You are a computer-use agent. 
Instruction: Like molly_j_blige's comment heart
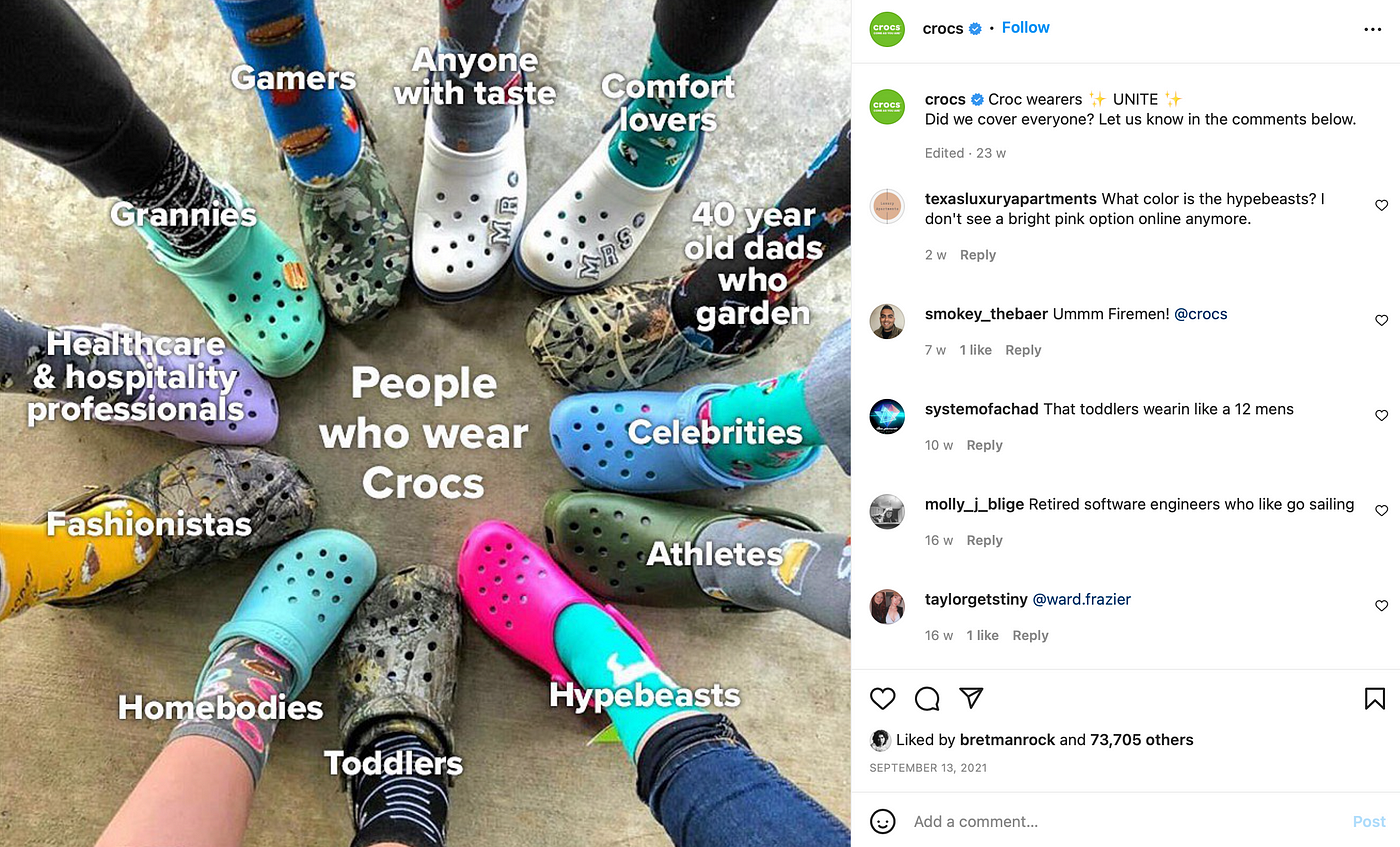(x=1381, y=510)
